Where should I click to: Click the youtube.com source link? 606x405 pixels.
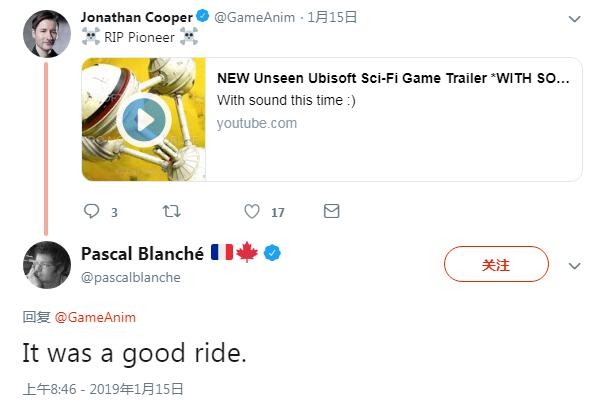pyautogui.click(x=257, y=123)
